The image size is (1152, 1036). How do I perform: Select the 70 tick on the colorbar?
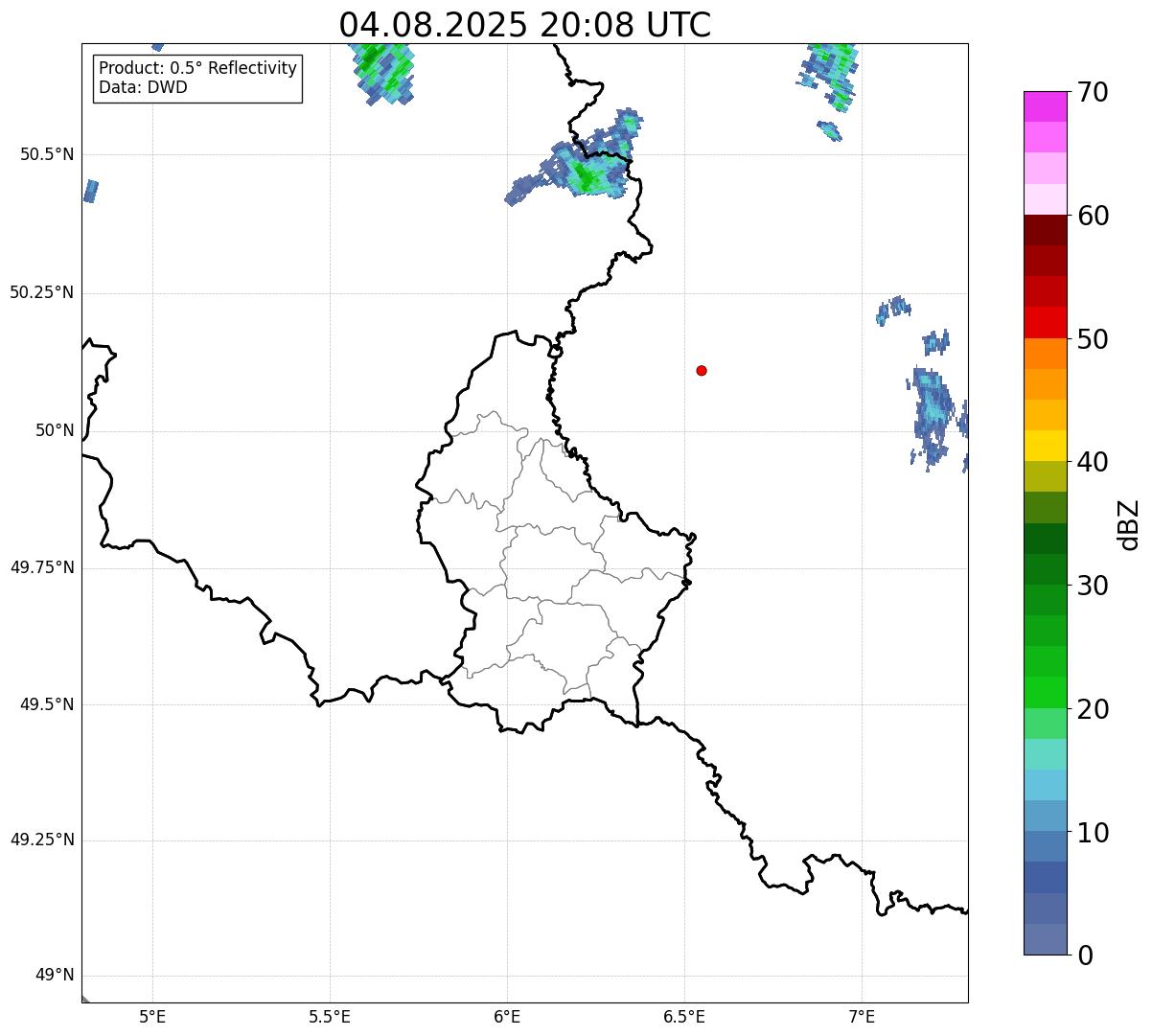coord(1092,92)
